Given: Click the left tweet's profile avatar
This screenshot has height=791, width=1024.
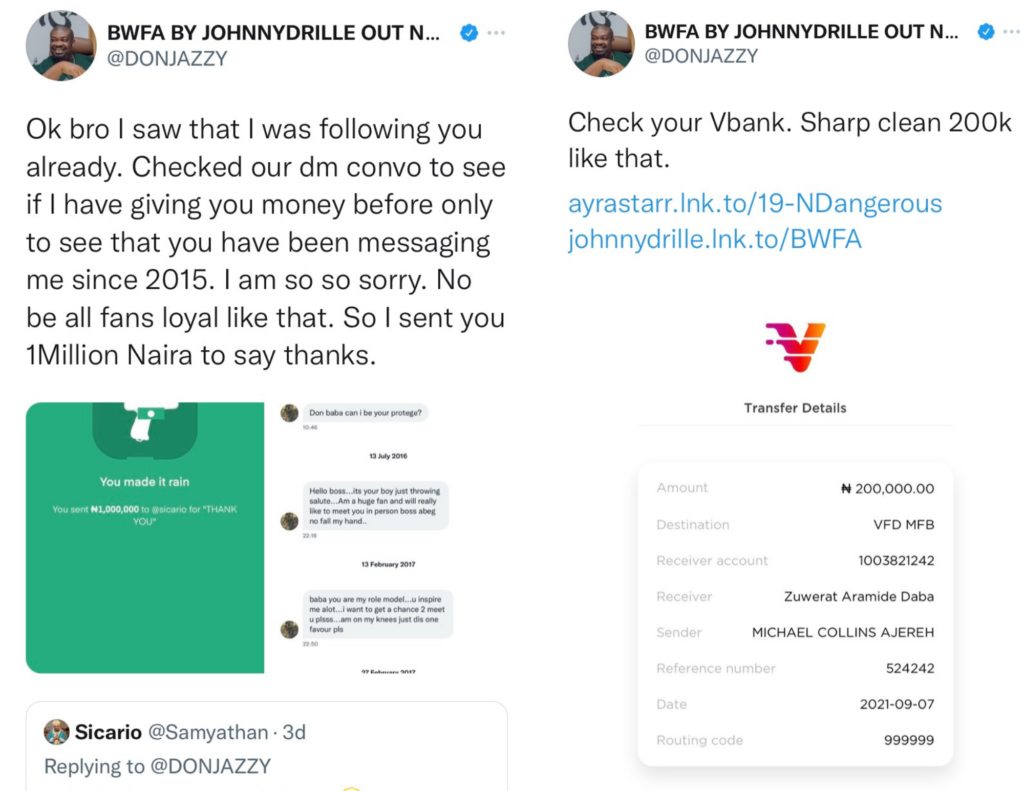Looking at the screenshot, I should point(59,45).
